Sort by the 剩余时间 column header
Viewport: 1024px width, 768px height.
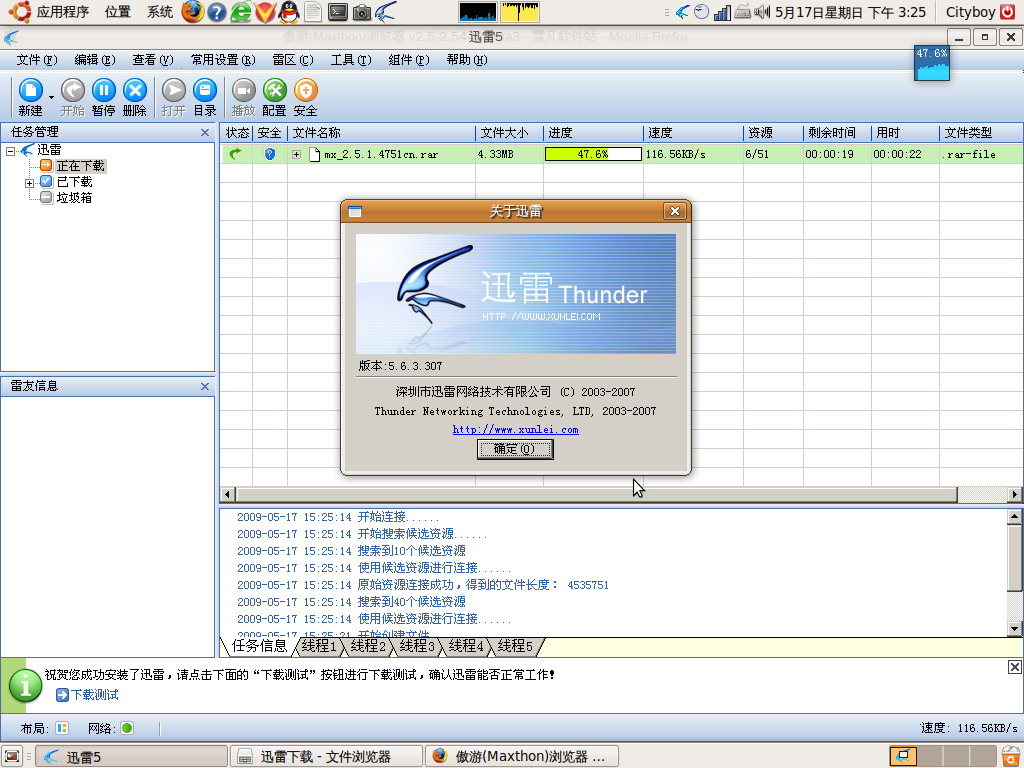[837, 133]
